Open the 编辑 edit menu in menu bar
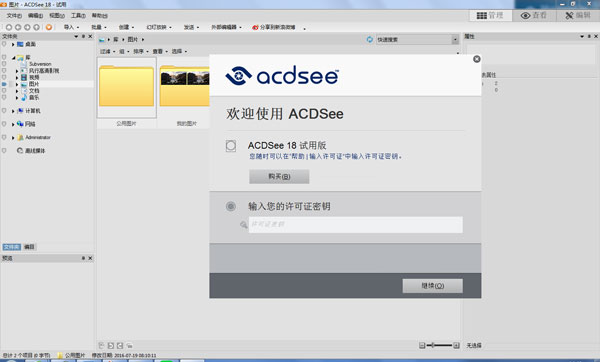Viewport: 600px width, 362px height. click(36, 16)
